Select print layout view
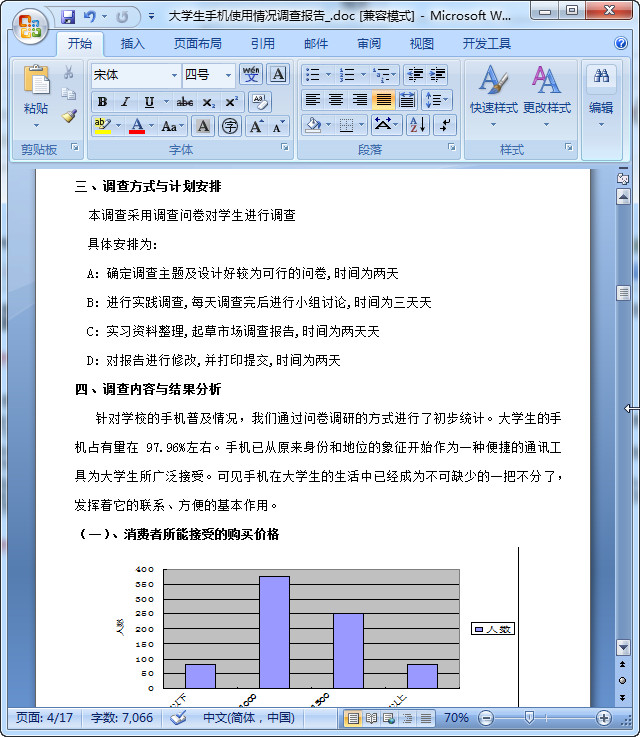 coord(353,718)
